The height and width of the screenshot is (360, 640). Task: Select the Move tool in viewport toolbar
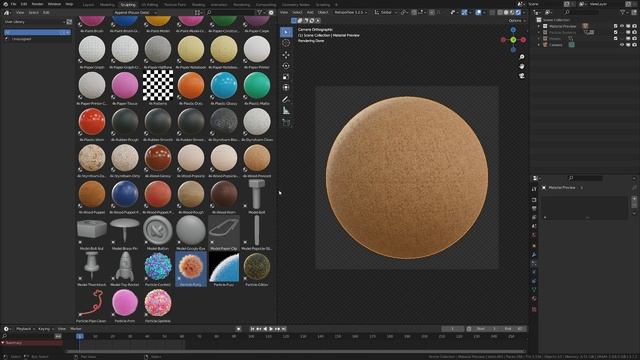[x=286, y=55]
